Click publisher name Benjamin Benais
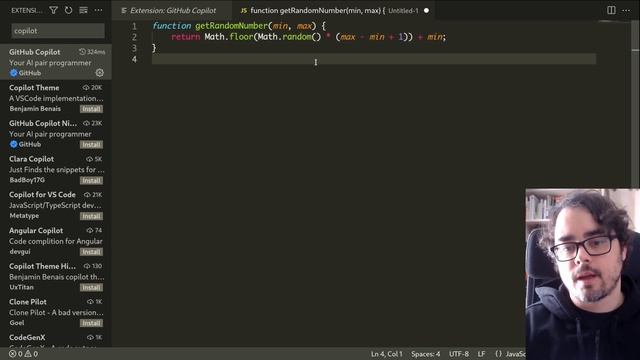This screenshot has width=640, height=360. (35, 109)
